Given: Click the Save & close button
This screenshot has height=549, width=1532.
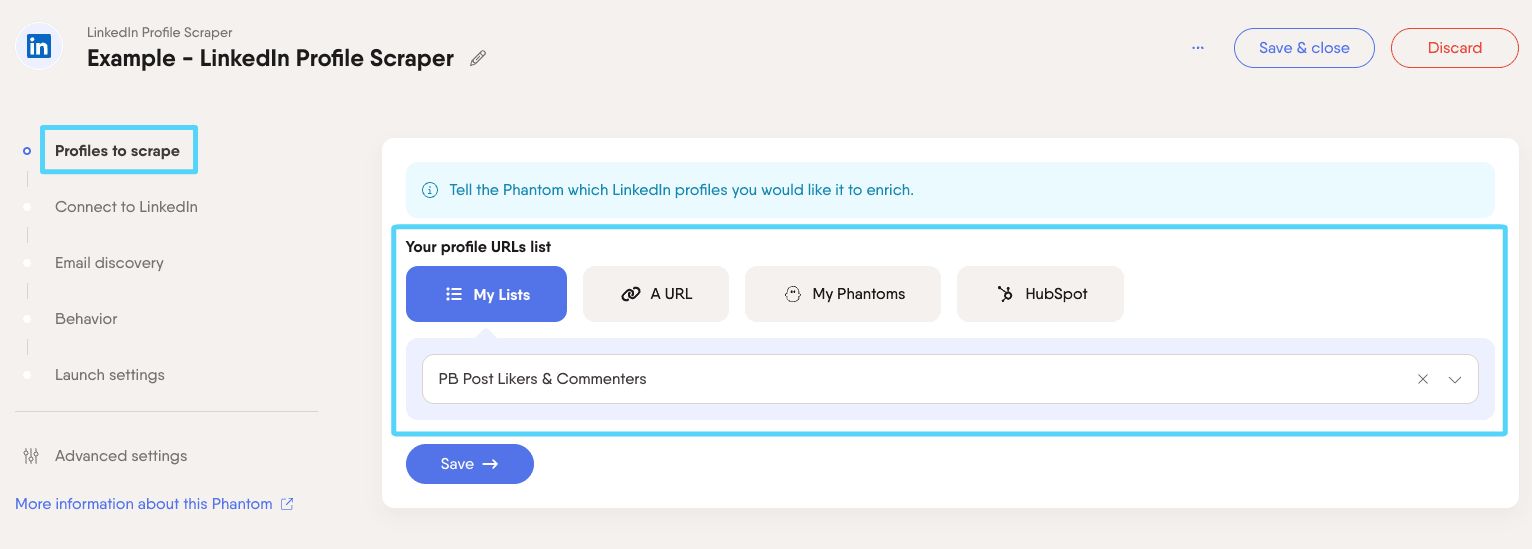Looking at the screenshot, I should 1304,48.
